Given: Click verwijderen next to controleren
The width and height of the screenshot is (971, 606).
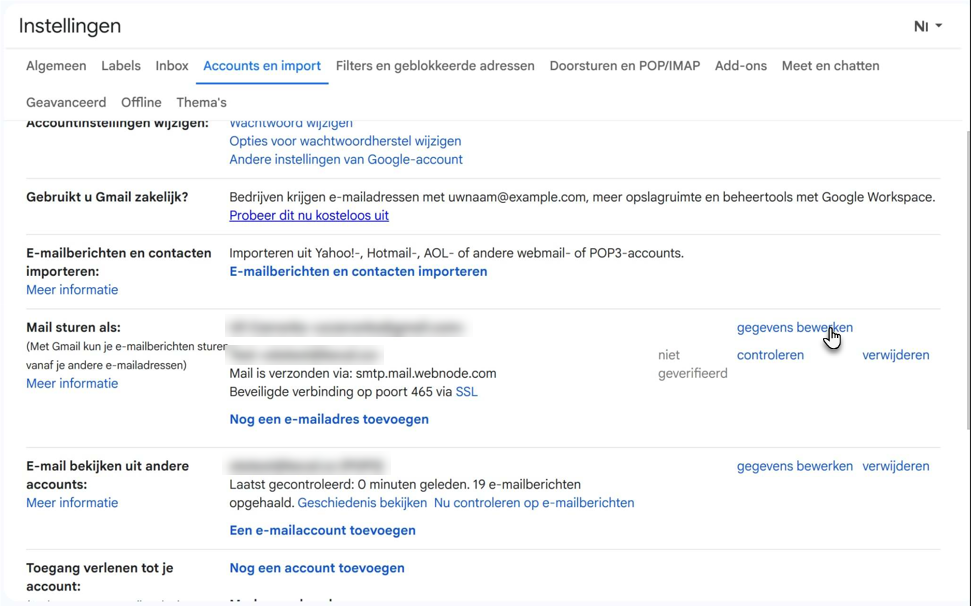Looking at the screenshot, I should click(895, 355).
